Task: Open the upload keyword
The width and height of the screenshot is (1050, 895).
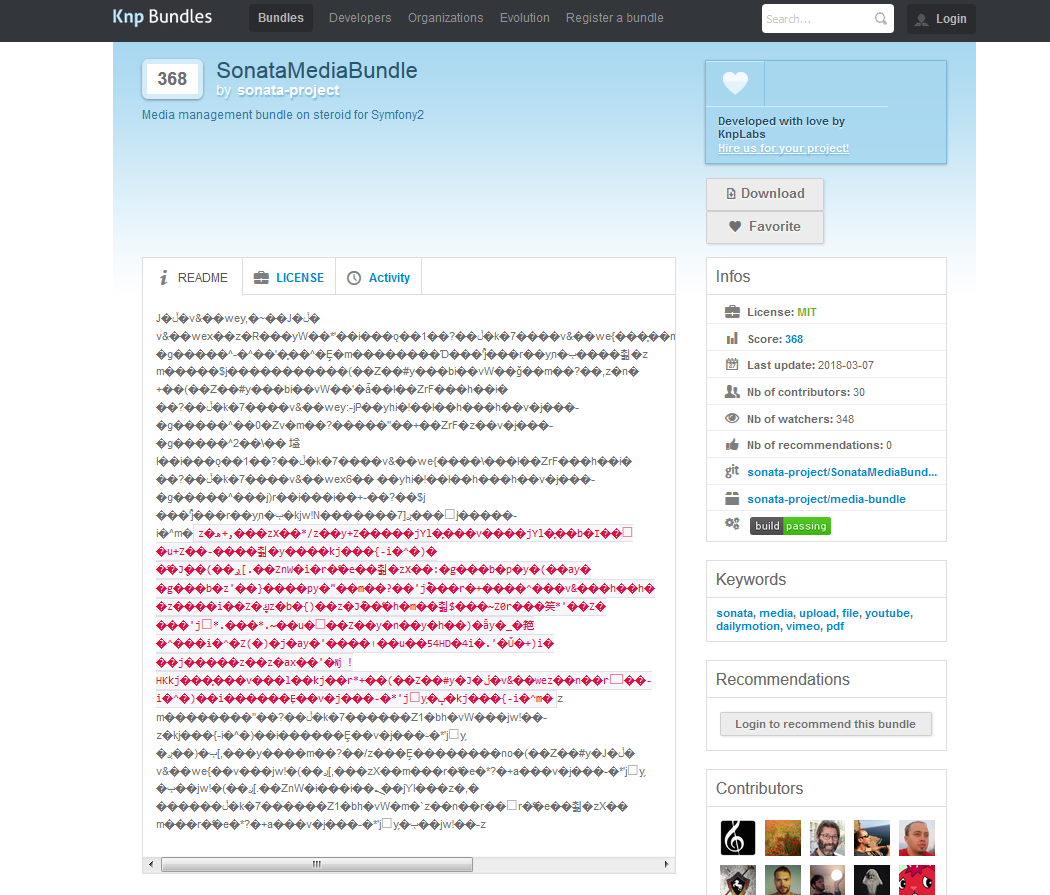Action: (818, 613)
